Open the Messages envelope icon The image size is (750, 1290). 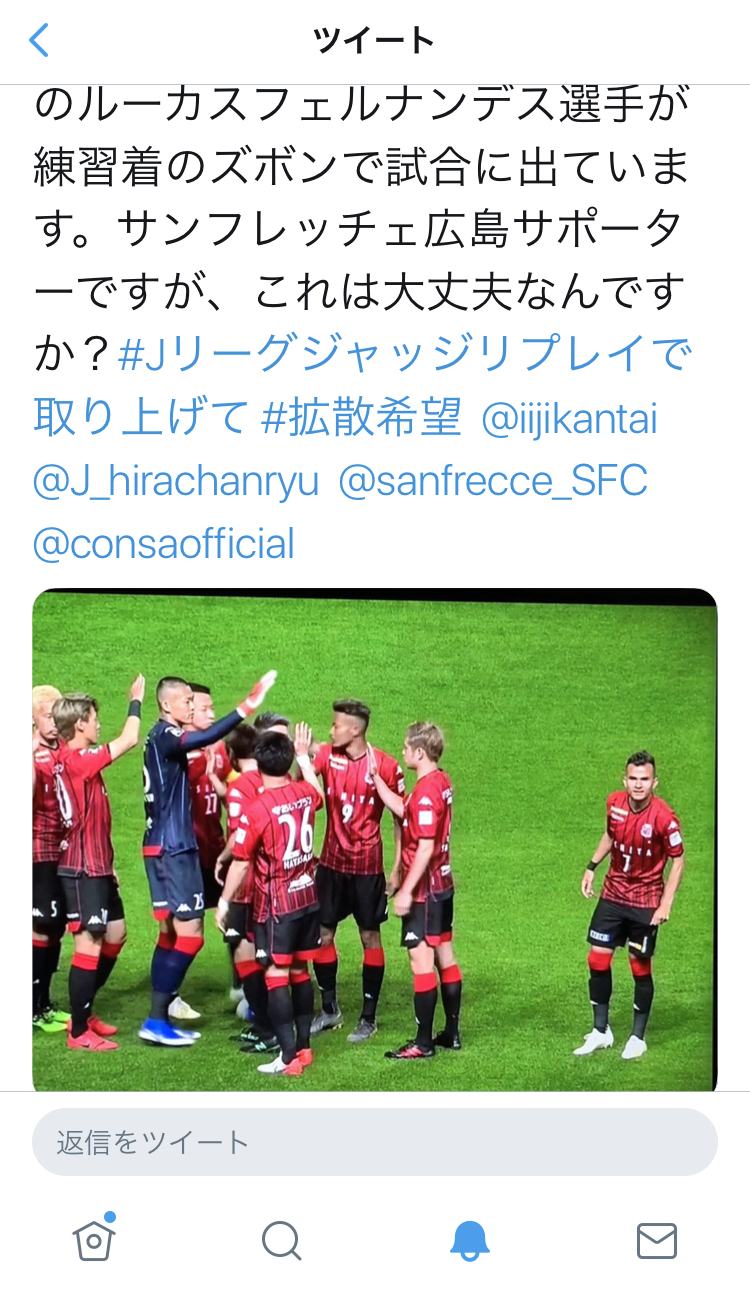click(657, 1241)
